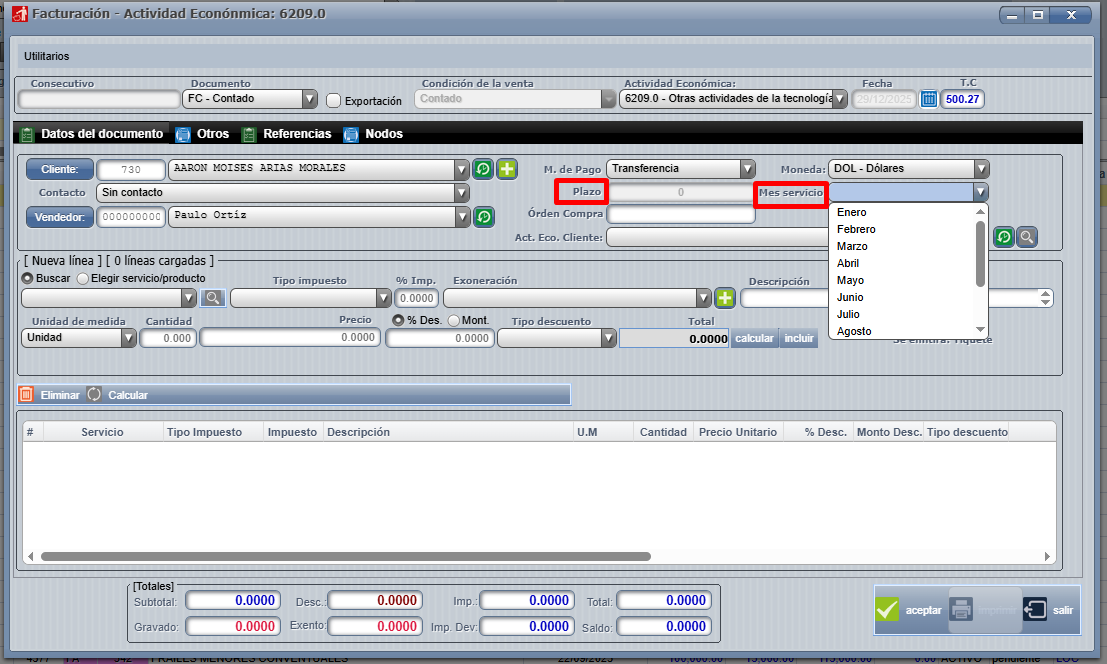Select Marzo from the Mes servicio list
Screen dimensions: 1107x664
pyautogui.click(x=852, y=246)
